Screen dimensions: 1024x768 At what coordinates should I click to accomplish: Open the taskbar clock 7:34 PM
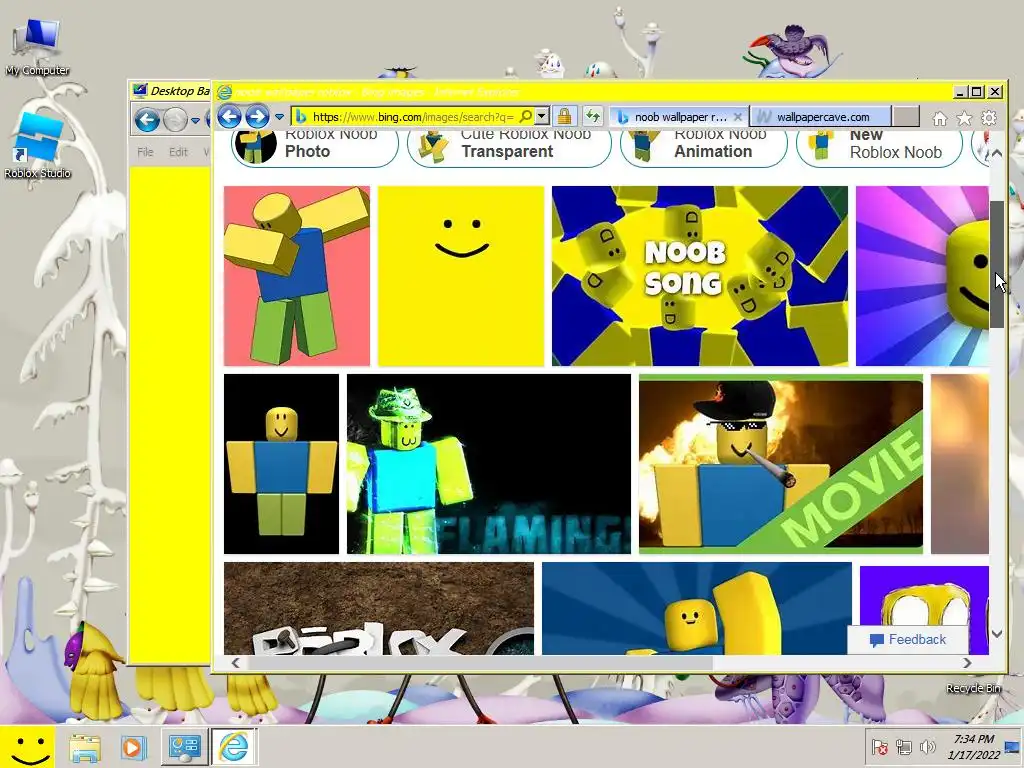coord(974,746)
